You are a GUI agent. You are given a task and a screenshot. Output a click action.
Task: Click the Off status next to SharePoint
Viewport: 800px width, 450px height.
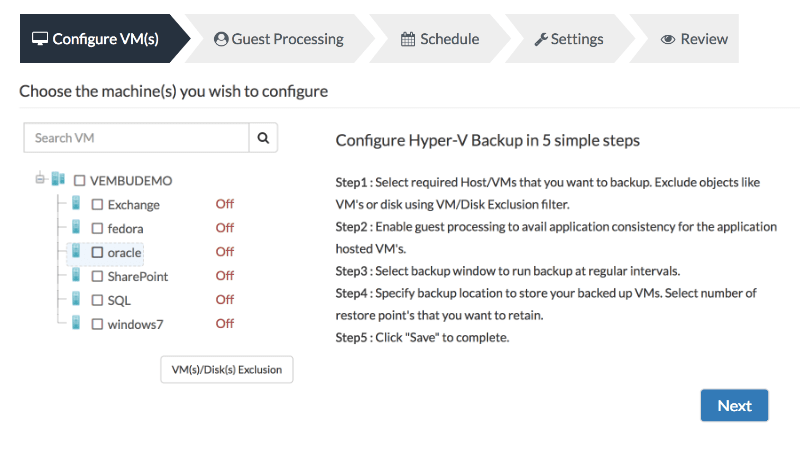pos(224,276)
